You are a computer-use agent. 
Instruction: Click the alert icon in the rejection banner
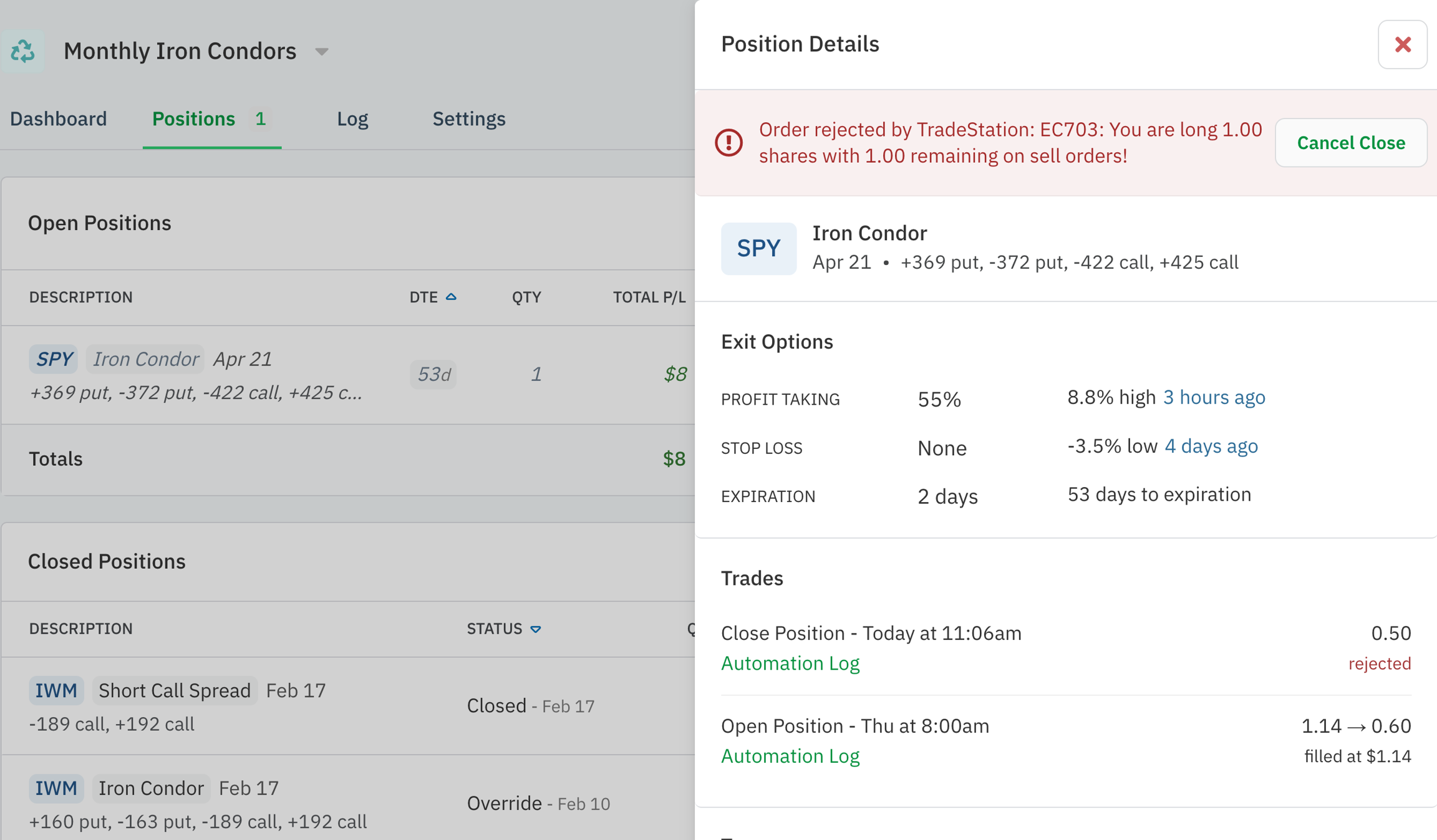tap(730, 142)
